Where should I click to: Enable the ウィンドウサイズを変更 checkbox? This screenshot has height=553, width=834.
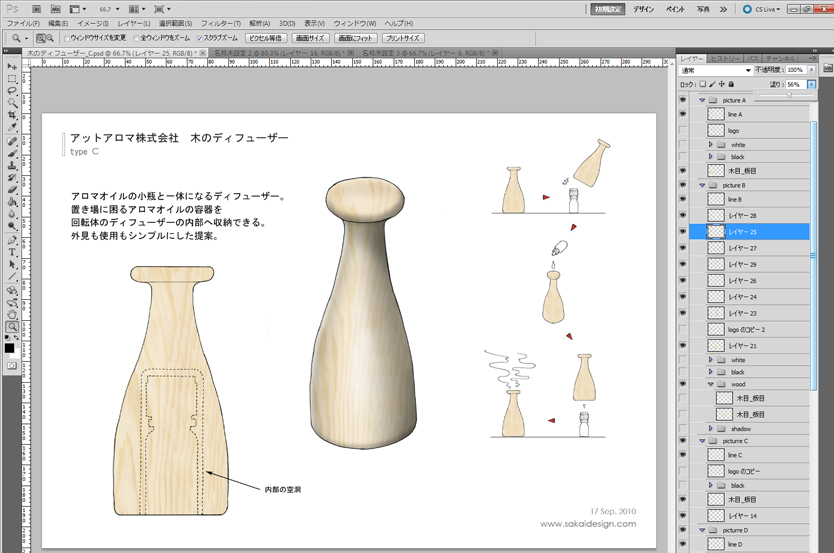tap(67, 38)
